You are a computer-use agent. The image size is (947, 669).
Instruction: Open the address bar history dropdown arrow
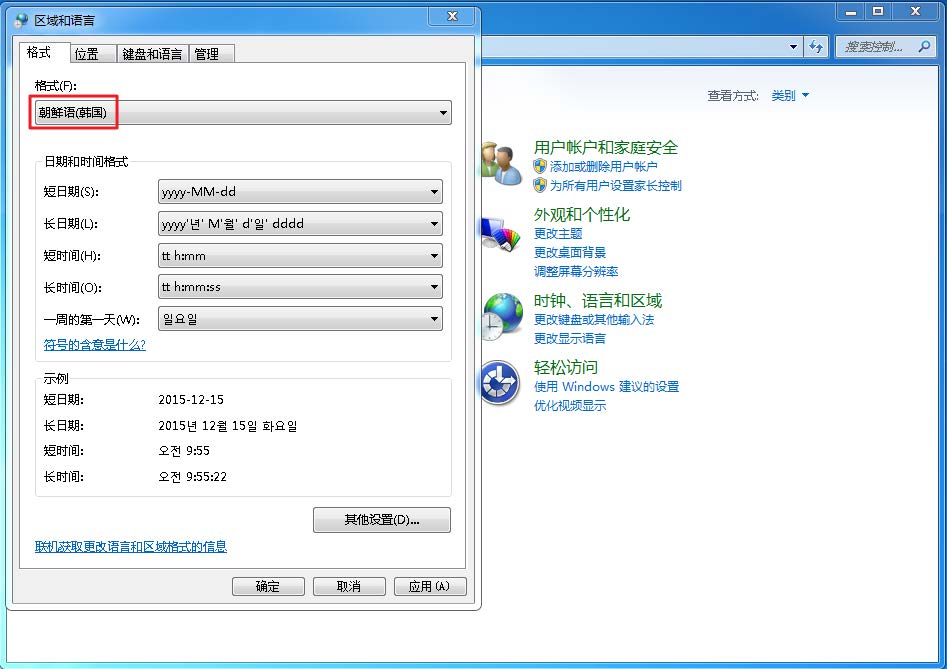click(794, 46)
